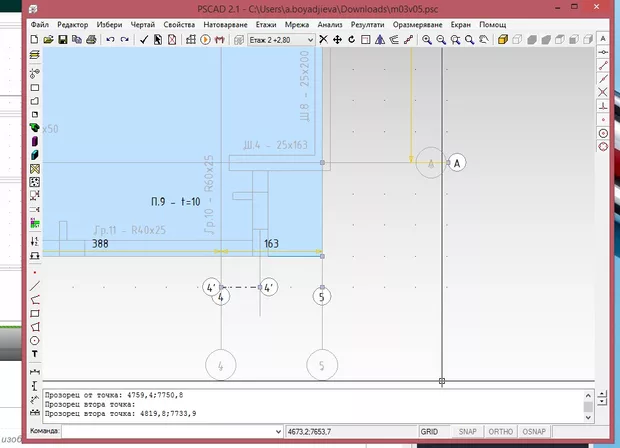Click the Pan (four-arrow move) icon
Viewport: 620px width, 448px height.
click(338, 40)
